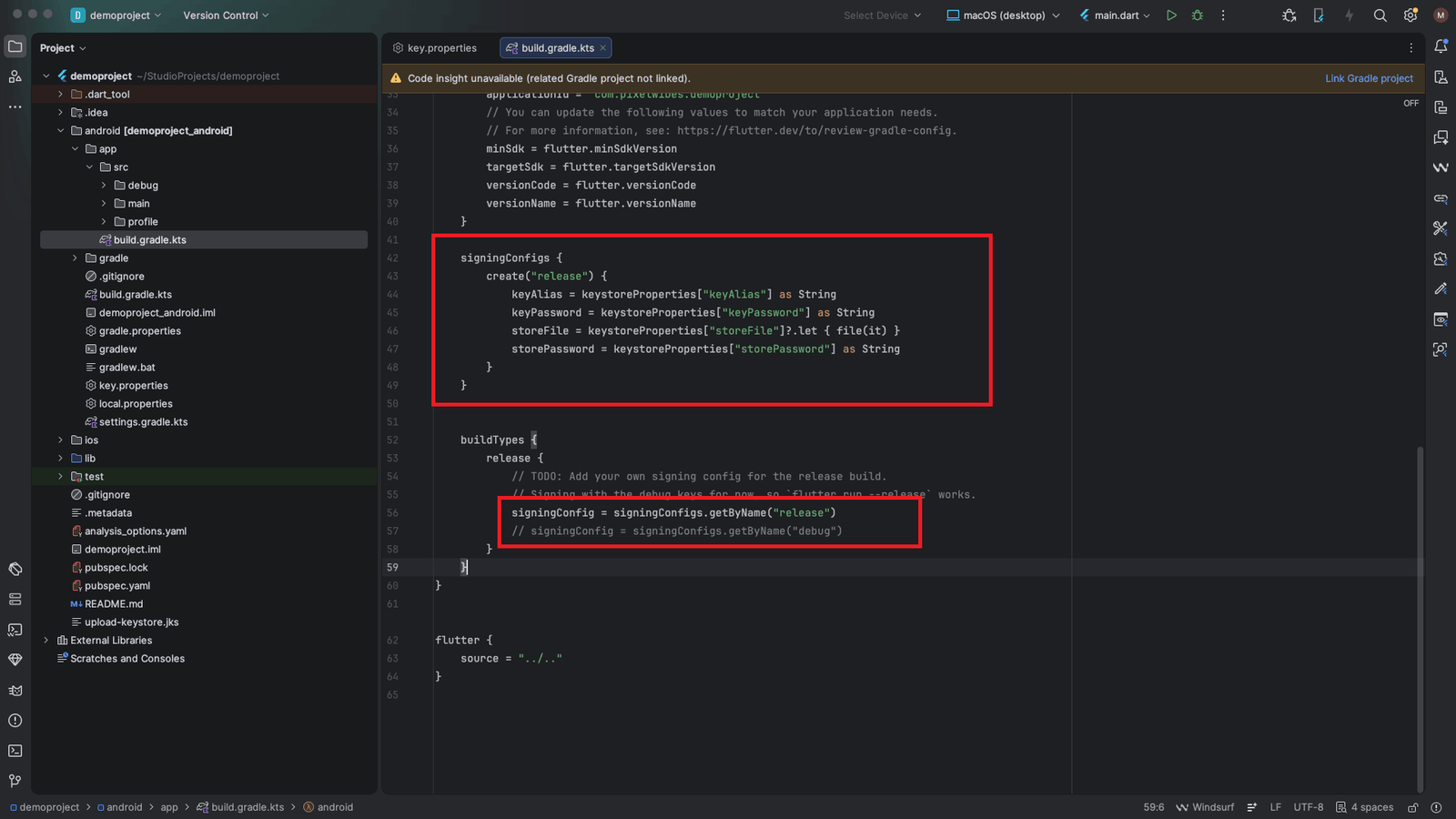Open the Terminal tool window icon
1456x819 pixels.
(x=15, y=751)
